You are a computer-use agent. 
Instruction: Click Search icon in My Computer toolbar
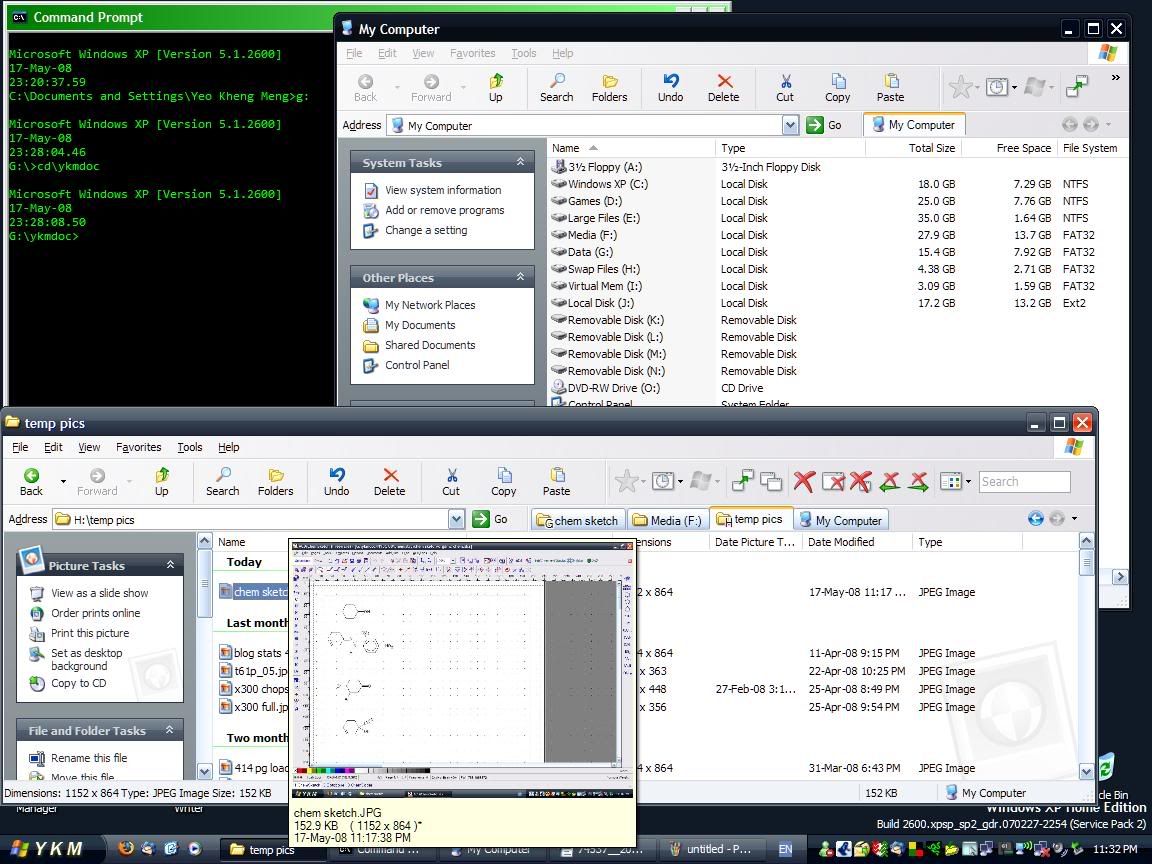[557, 81]
